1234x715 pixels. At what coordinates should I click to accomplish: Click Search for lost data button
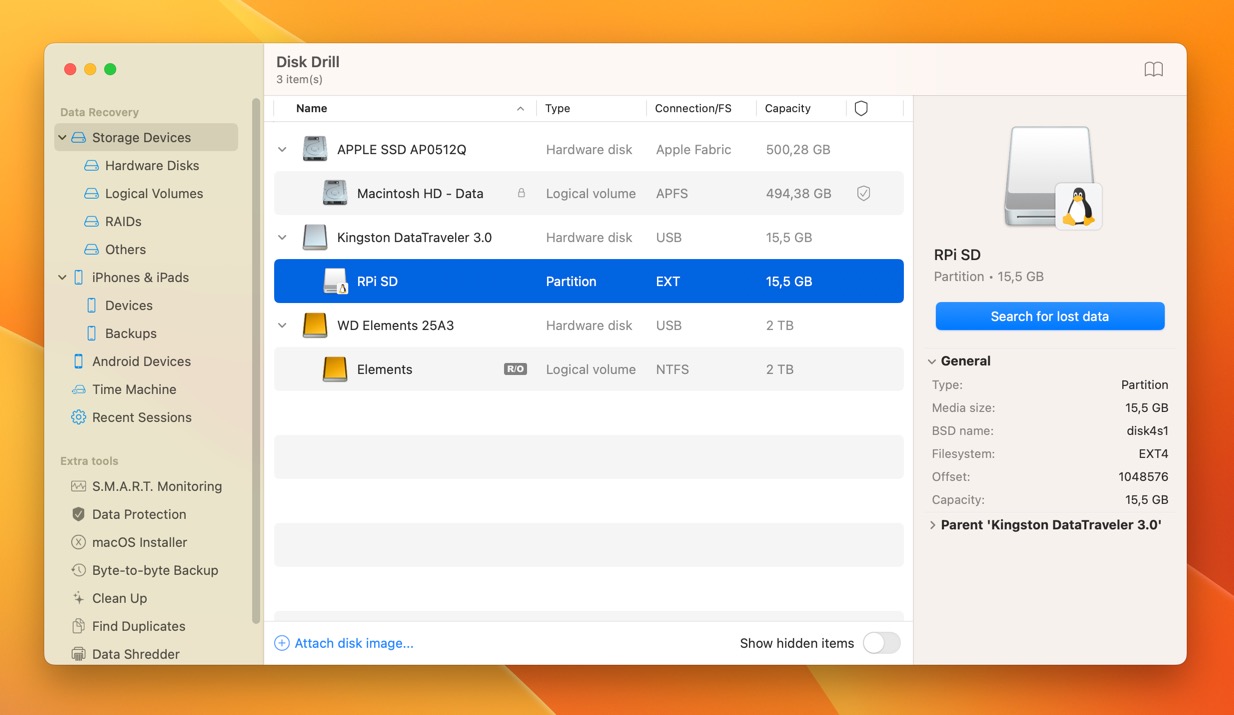click(1050, 316)
